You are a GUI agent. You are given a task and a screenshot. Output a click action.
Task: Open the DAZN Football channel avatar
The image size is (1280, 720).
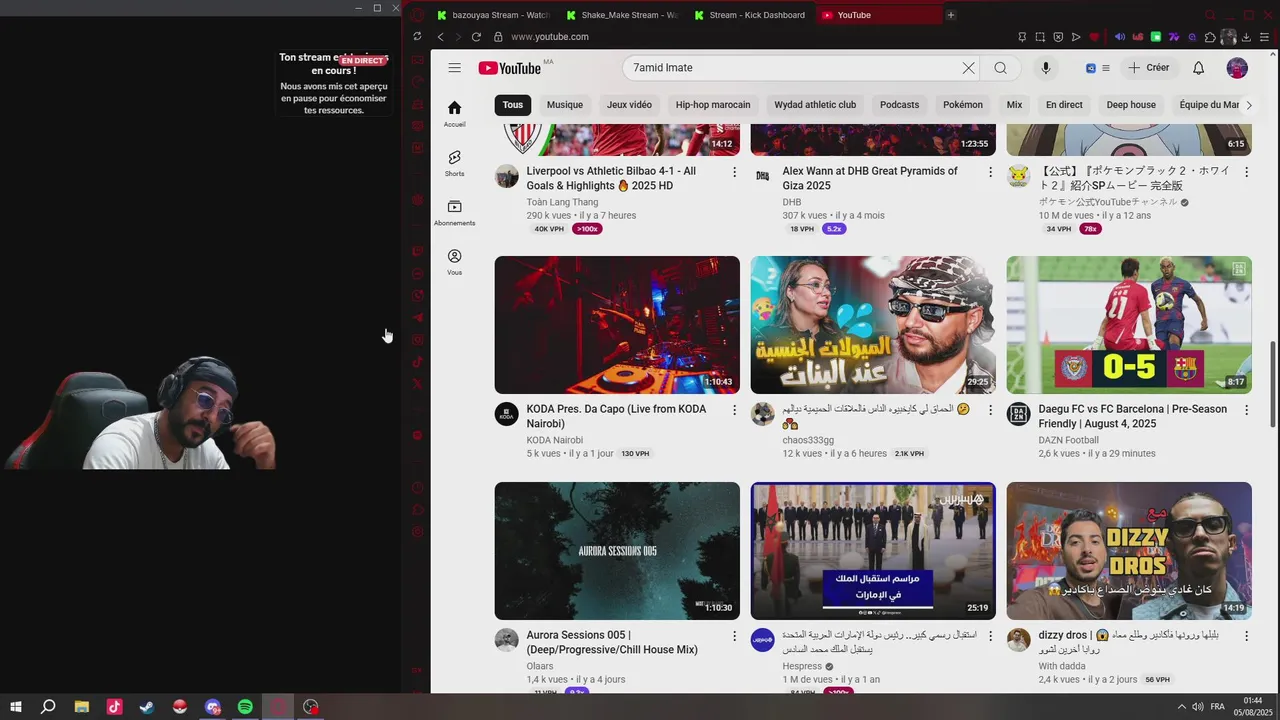tap(1019, 415)
